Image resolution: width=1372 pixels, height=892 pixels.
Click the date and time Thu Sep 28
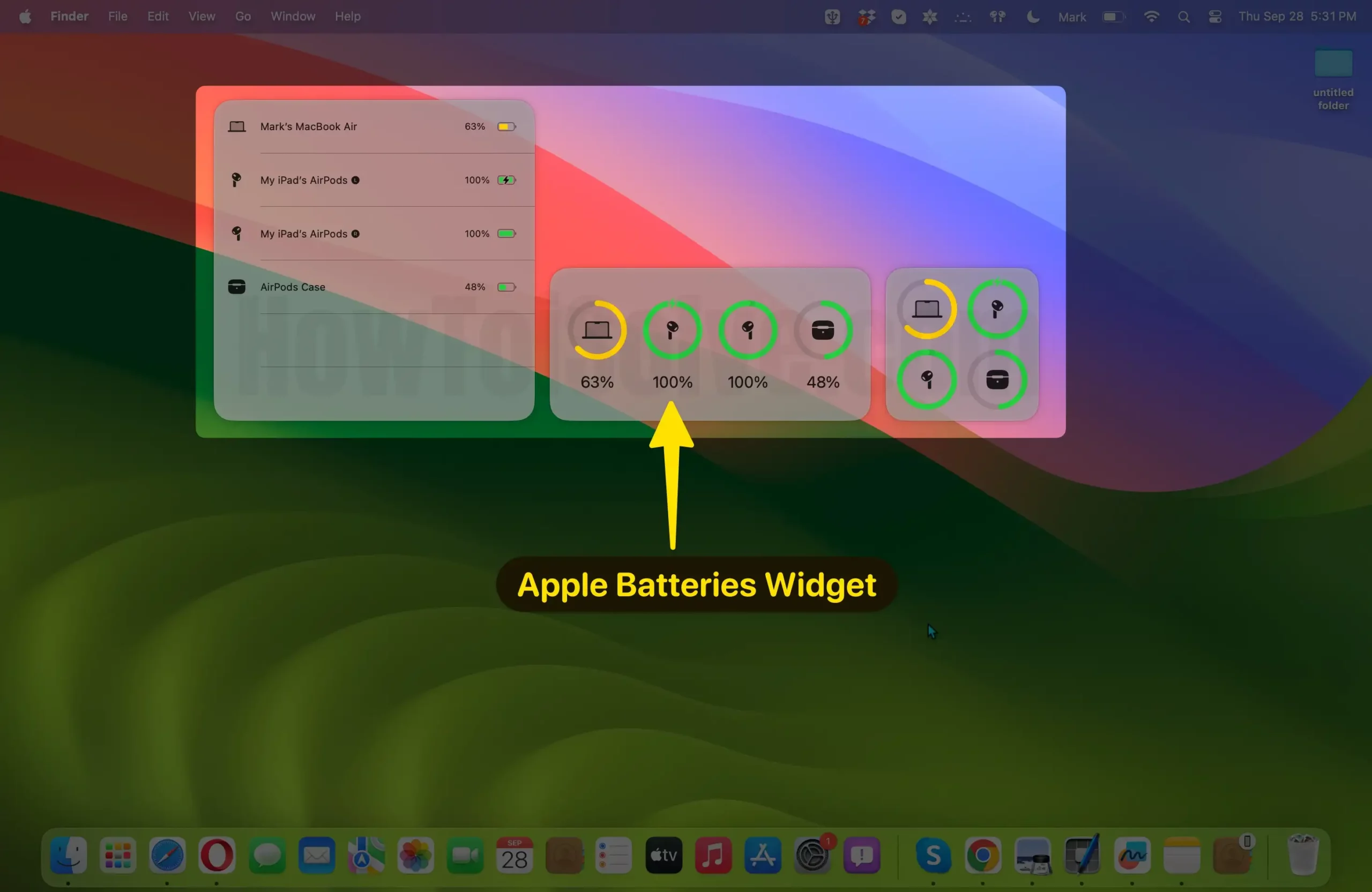pyautogui.click(x=1297, y=17)
